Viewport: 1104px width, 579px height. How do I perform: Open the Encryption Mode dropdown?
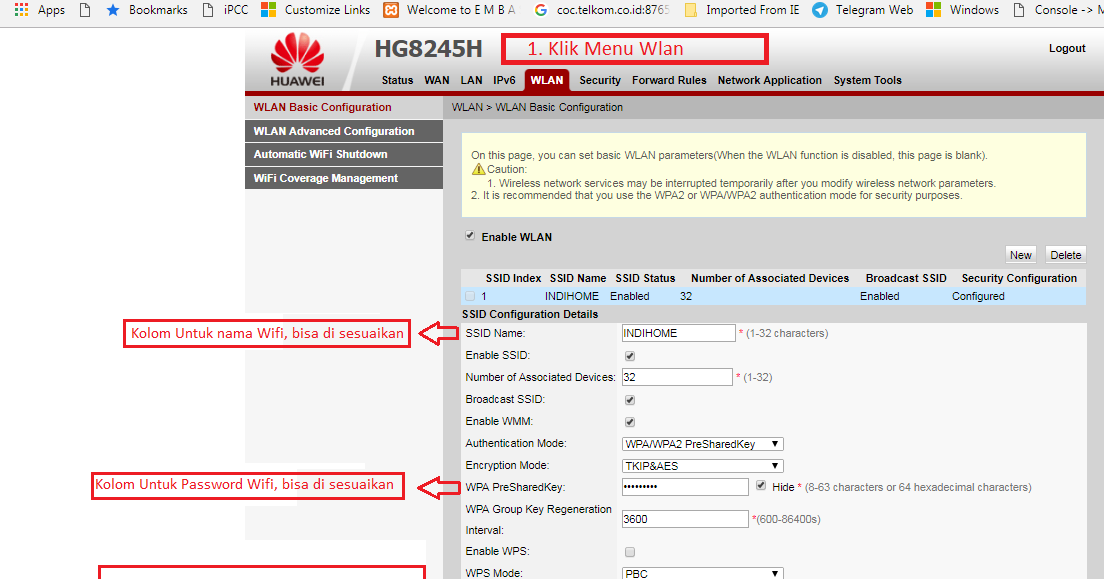coord(702,465)
